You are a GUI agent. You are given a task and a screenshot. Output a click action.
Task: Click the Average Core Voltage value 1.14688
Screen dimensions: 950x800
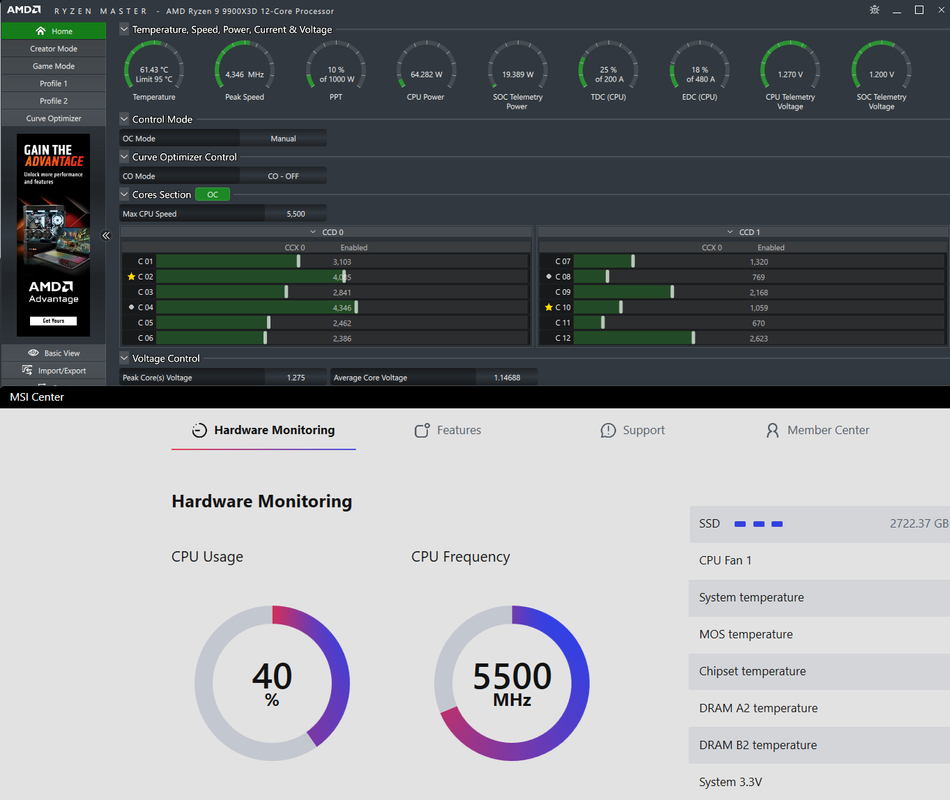point(507,377)
